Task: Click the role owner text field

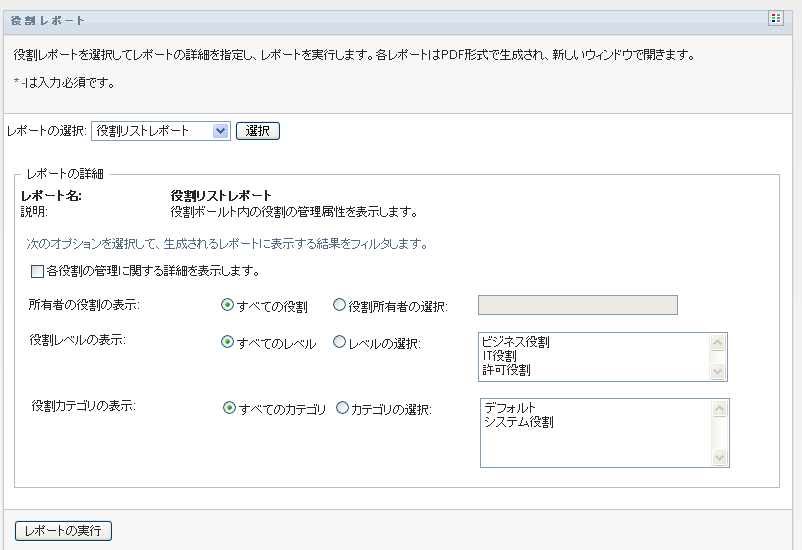Action: coord(577,305)
